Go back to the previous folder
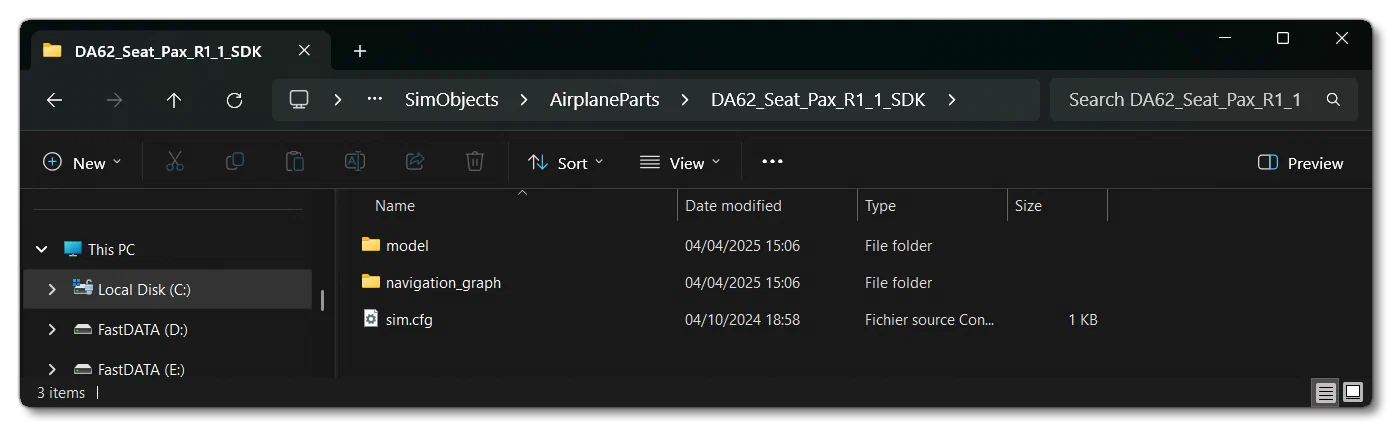Viewport: 1392px width, 427px height. pos(55,100)
